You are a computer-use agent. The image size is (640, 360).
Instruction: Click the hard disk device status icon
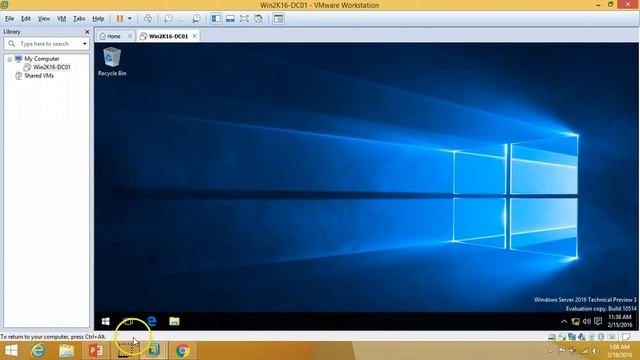pyautogui.click(x=551, y=337)
